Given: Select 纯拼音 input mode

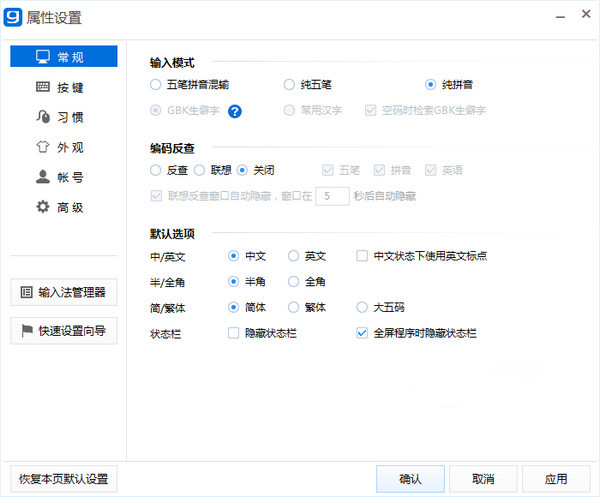Looking at the screenshot, I should (x=430, y=85).
